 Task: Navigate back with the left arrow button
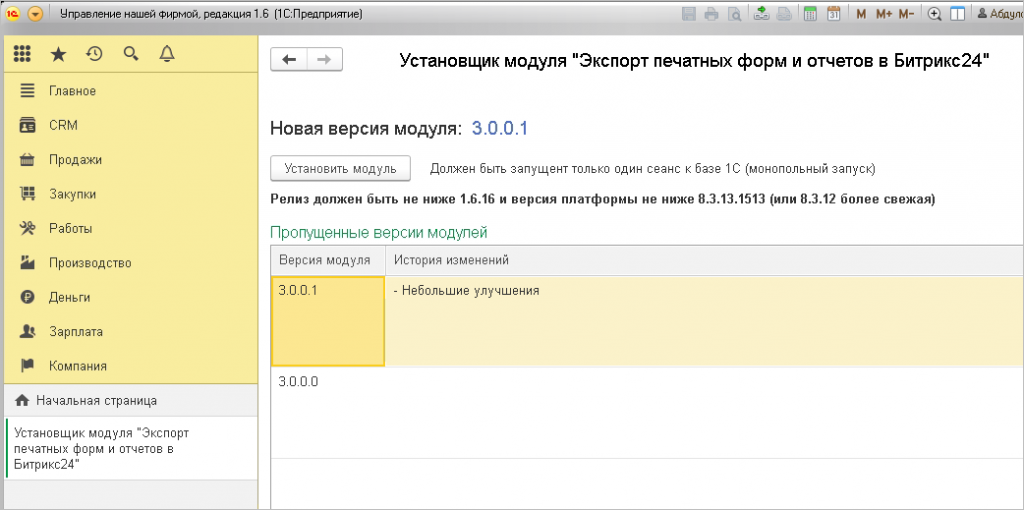tap(289, 60)
